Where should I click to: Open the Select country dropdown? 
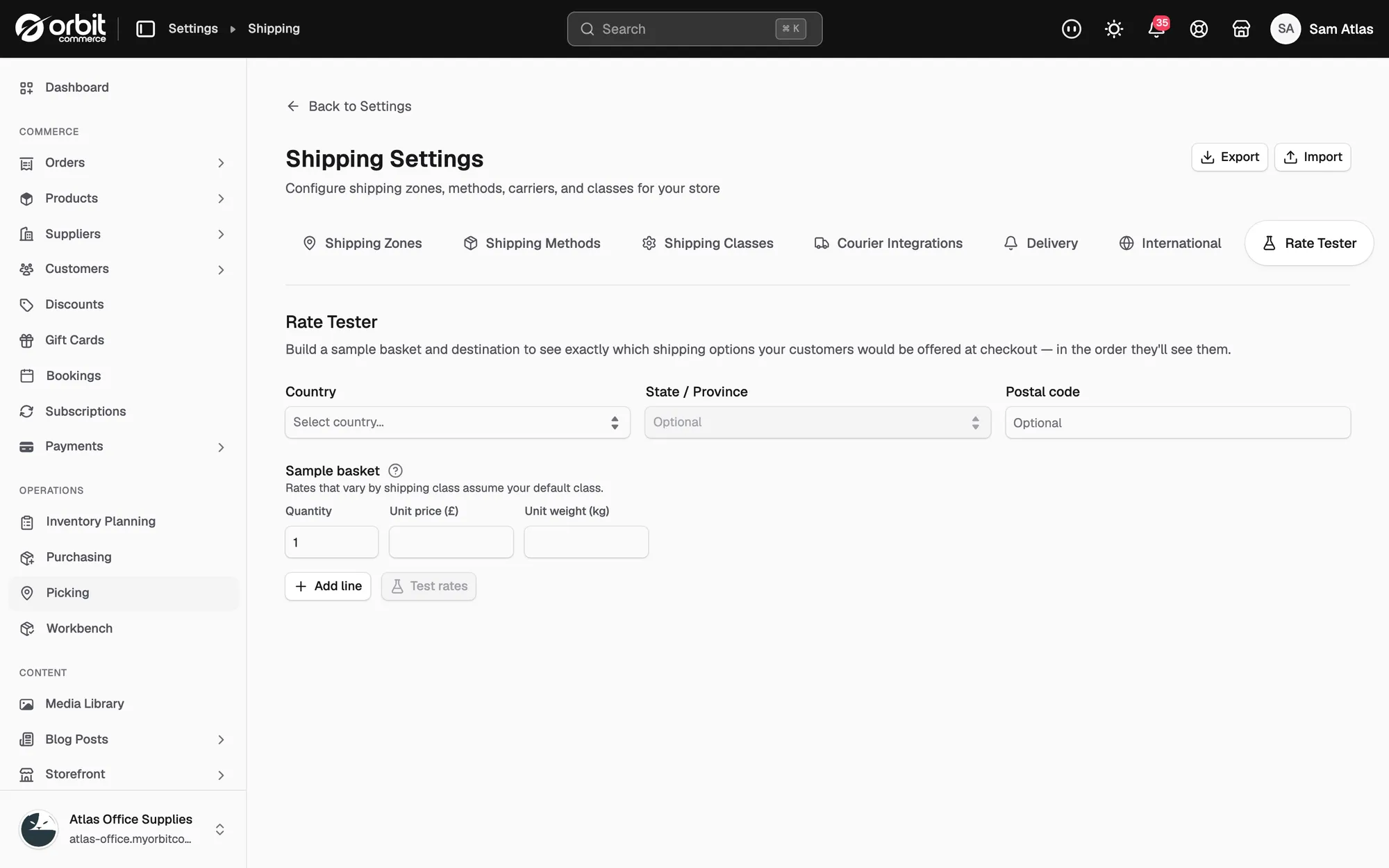pyautogui.click(x=458, y=422)
